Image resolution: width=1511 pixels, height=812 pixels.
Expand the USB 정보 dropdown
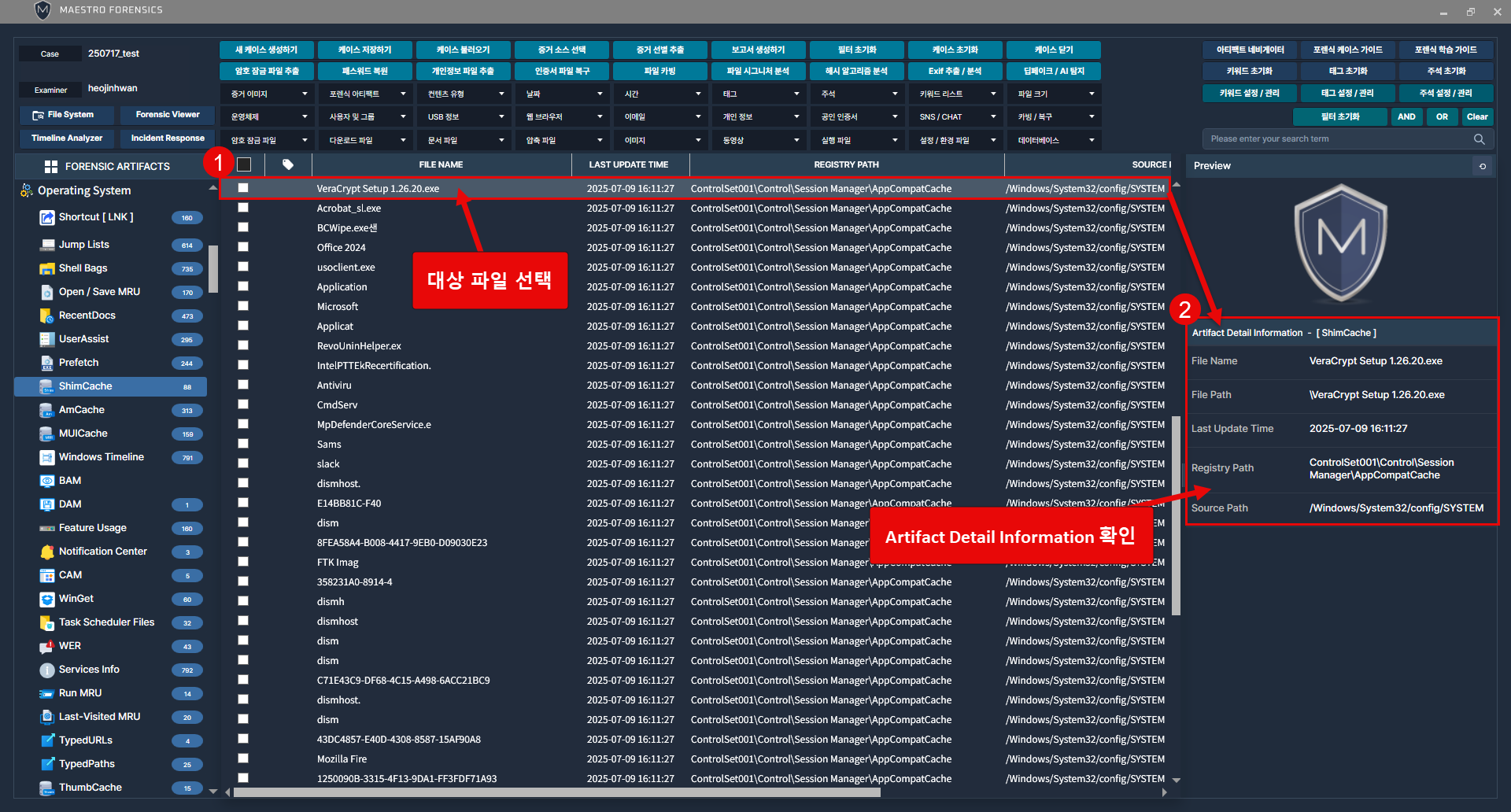point(465,116)
